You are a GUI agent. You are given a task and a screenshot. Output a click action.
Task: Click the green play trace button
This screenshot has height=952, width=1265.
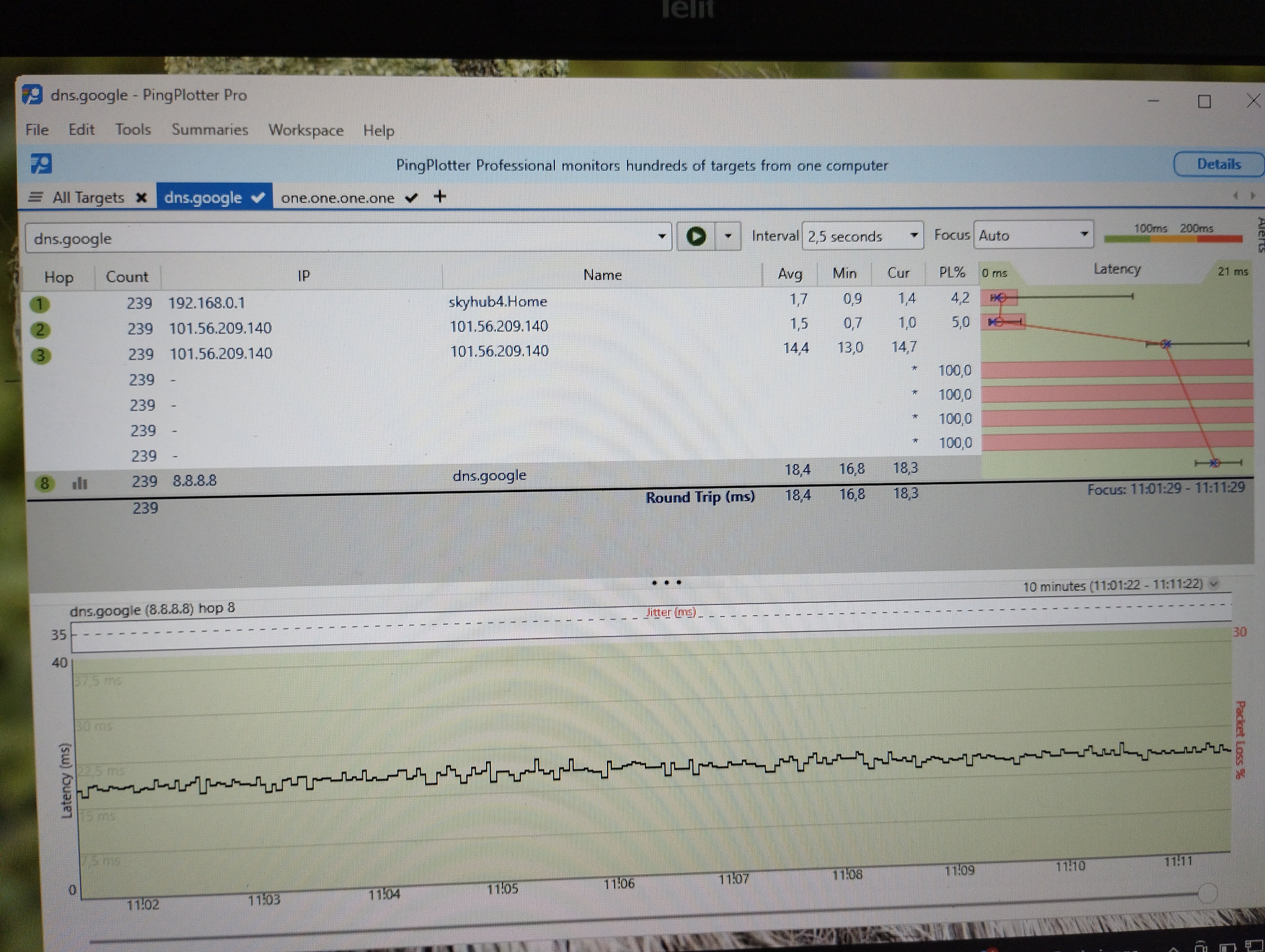(x=695, y=236)
